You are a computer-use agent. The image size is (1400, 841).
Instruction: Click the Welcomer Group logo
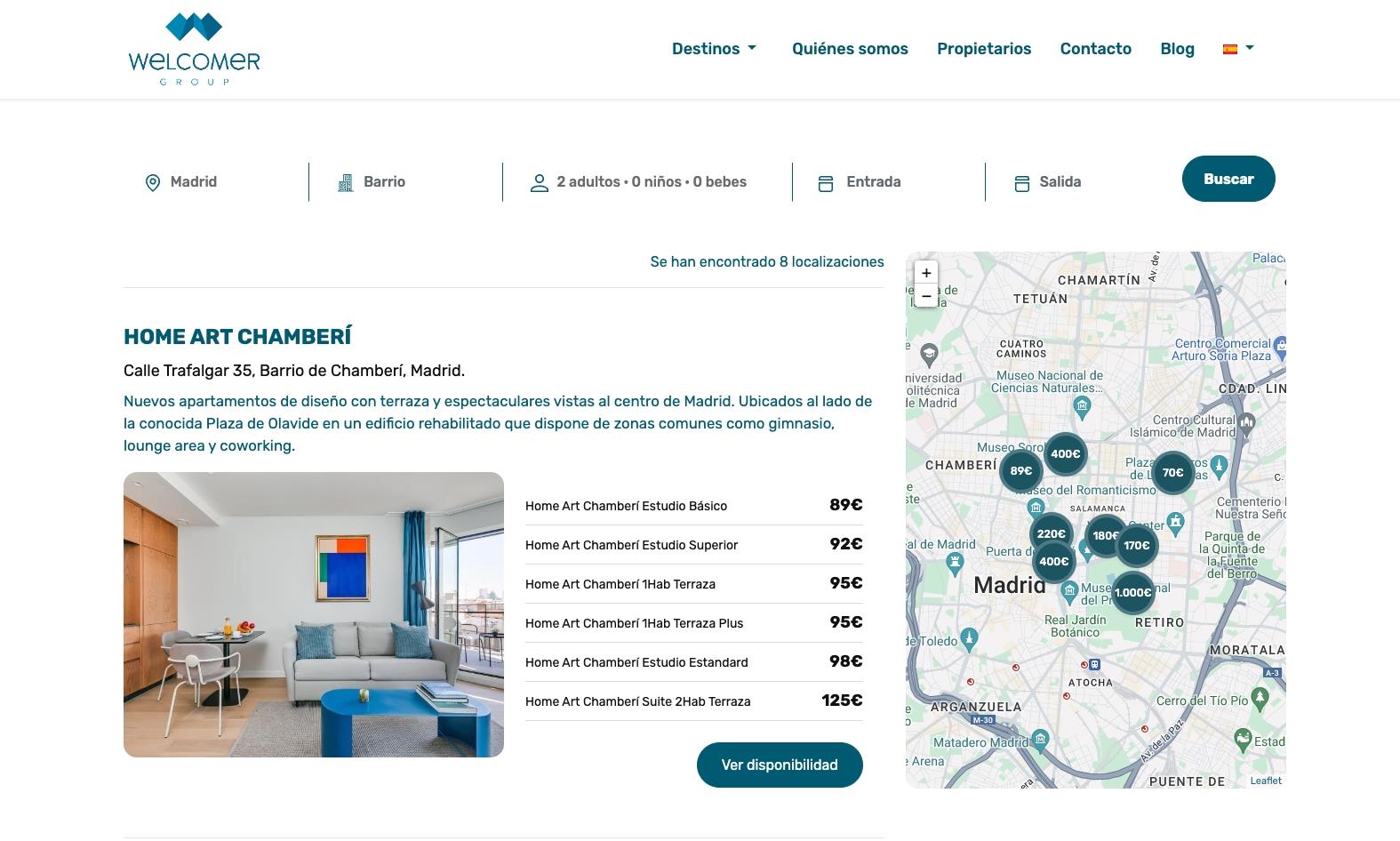194,49
